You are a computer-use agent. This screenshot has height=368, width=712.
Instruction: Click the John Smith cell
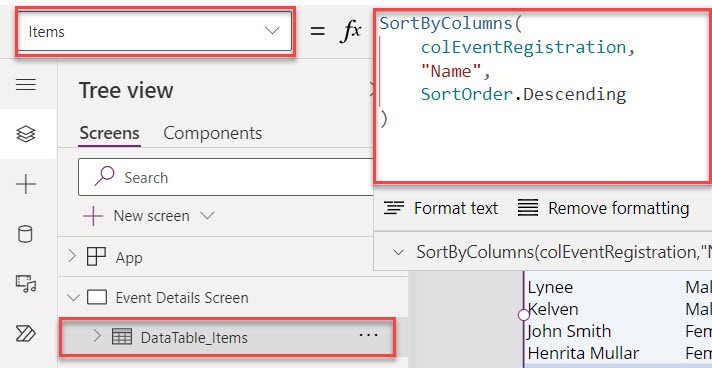pos(569,331)
